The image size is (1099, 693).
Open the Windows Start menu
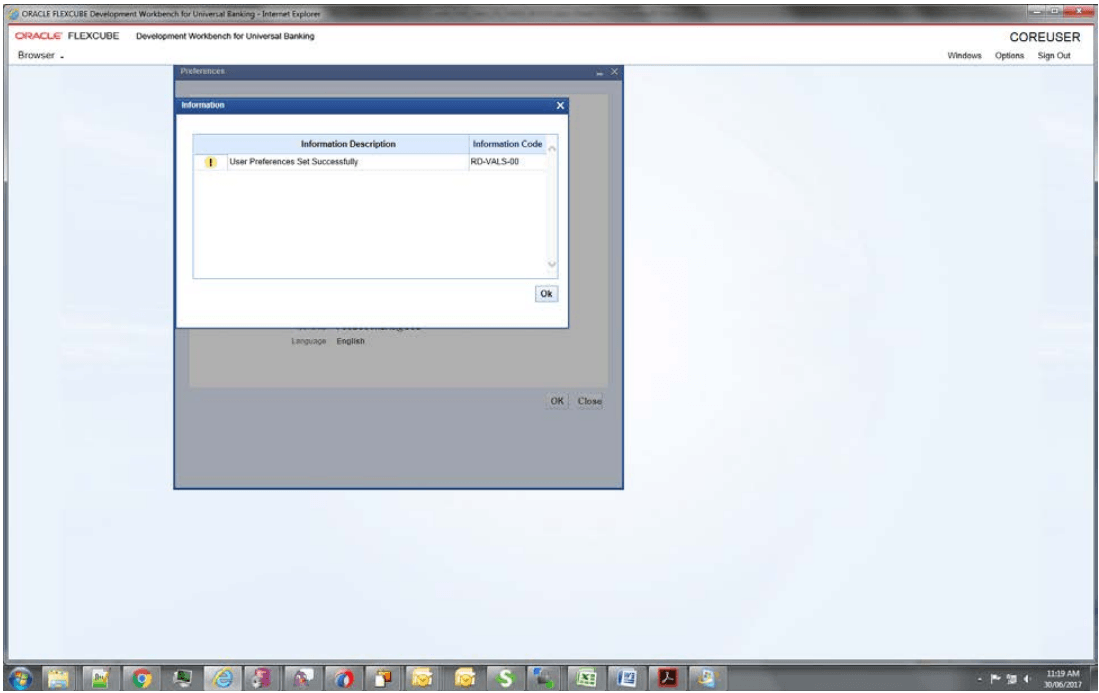click(x=20, y=678)
